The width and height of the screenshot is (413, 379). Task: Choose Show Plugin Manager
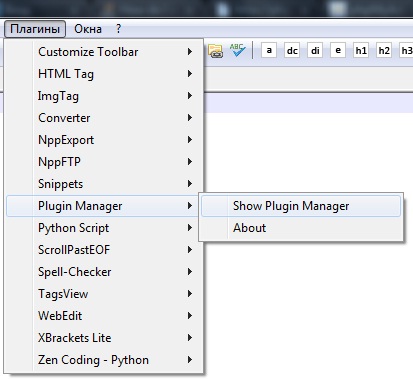[301, 206]
